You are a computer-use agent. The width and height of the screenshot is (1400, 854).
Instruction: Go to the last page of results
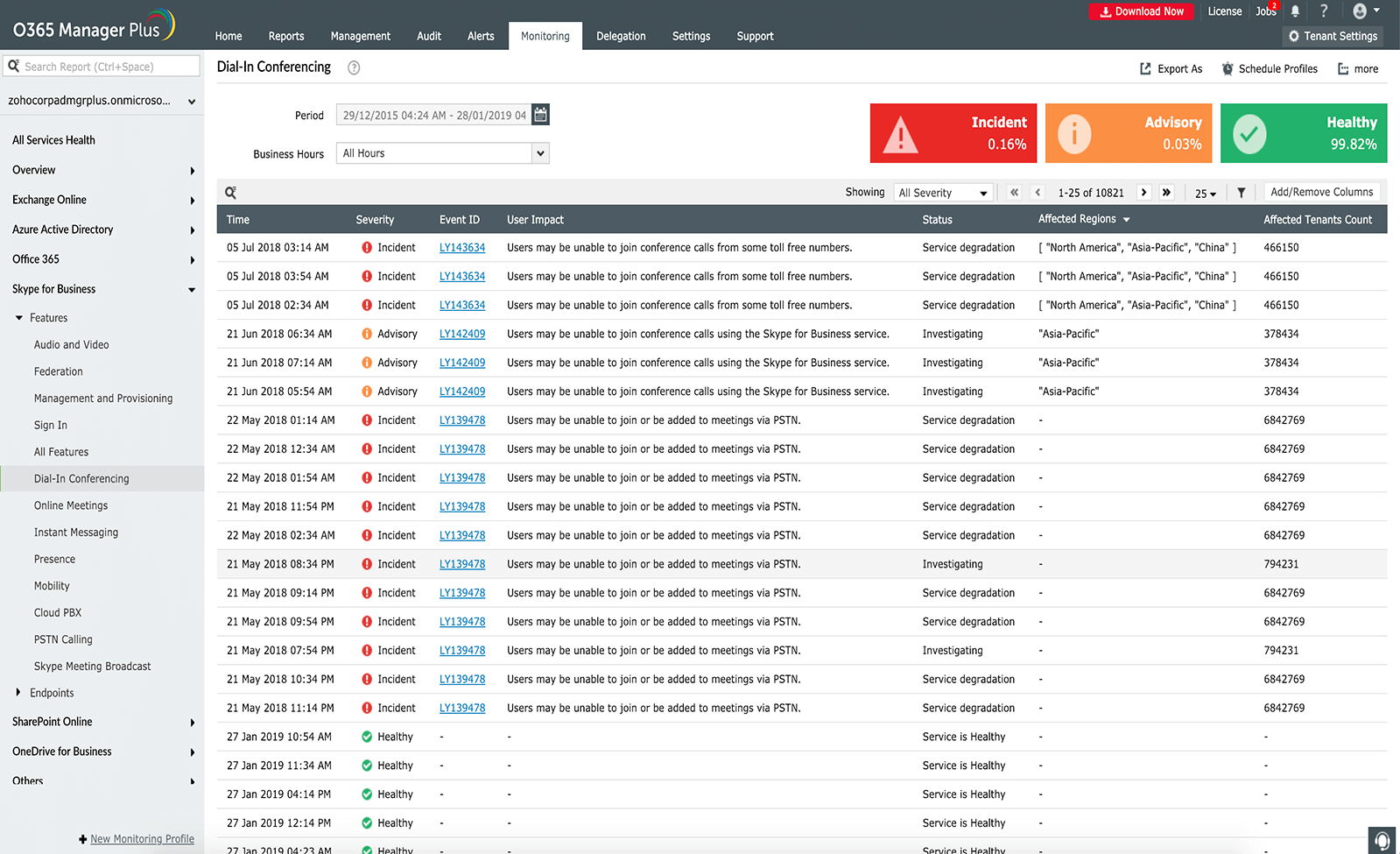[x=1166, y=193]
